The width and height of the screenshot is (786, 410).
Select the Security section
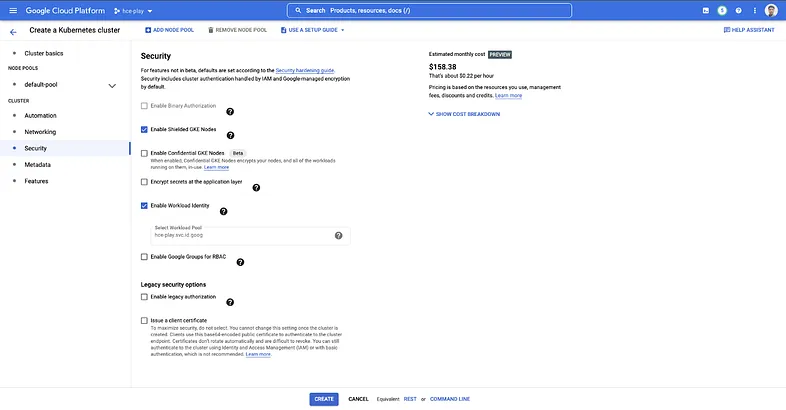(x=36, y=148)
